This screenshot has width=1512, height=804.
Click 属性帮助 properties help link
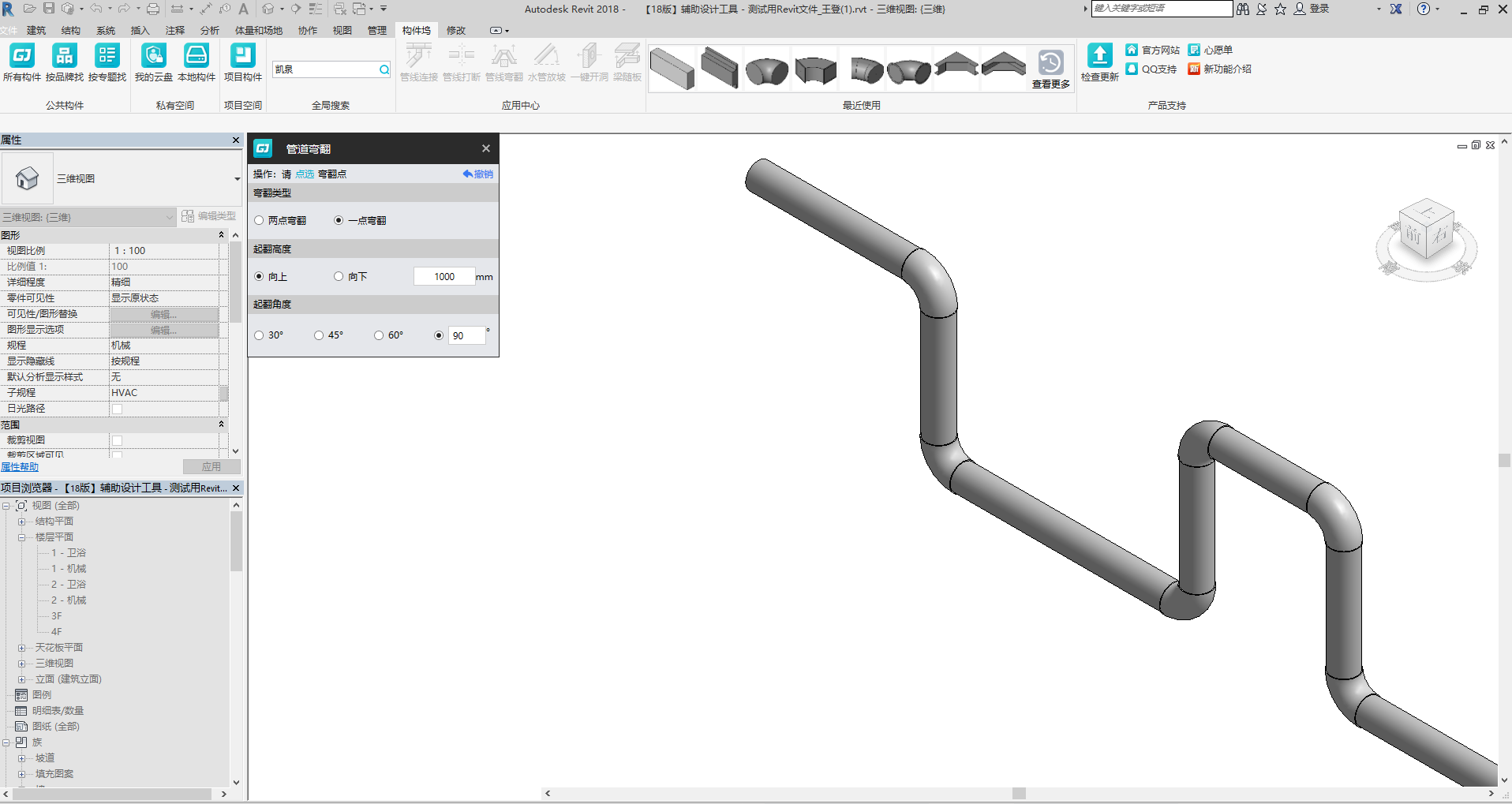(x=20, y=467)
